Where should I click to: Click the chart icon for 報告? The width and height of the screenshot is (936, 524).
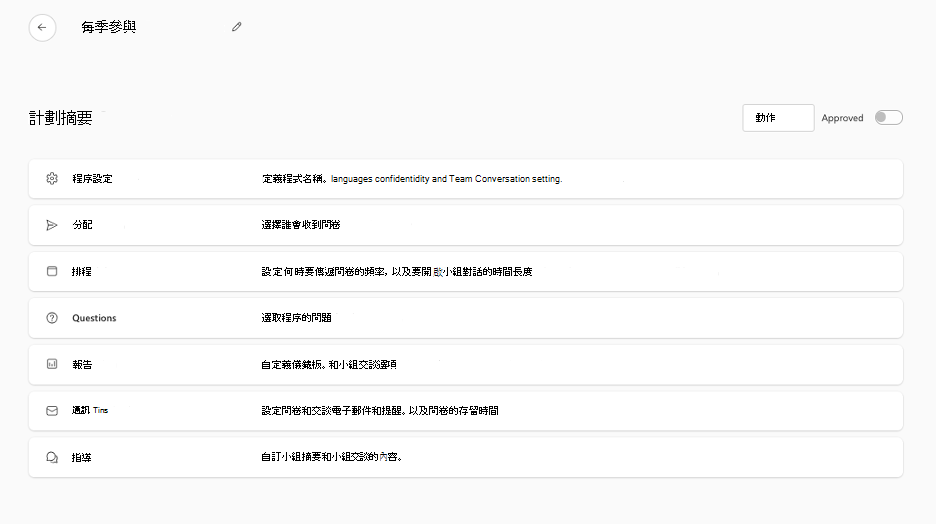pyautogui.click(x=52, y=364)
